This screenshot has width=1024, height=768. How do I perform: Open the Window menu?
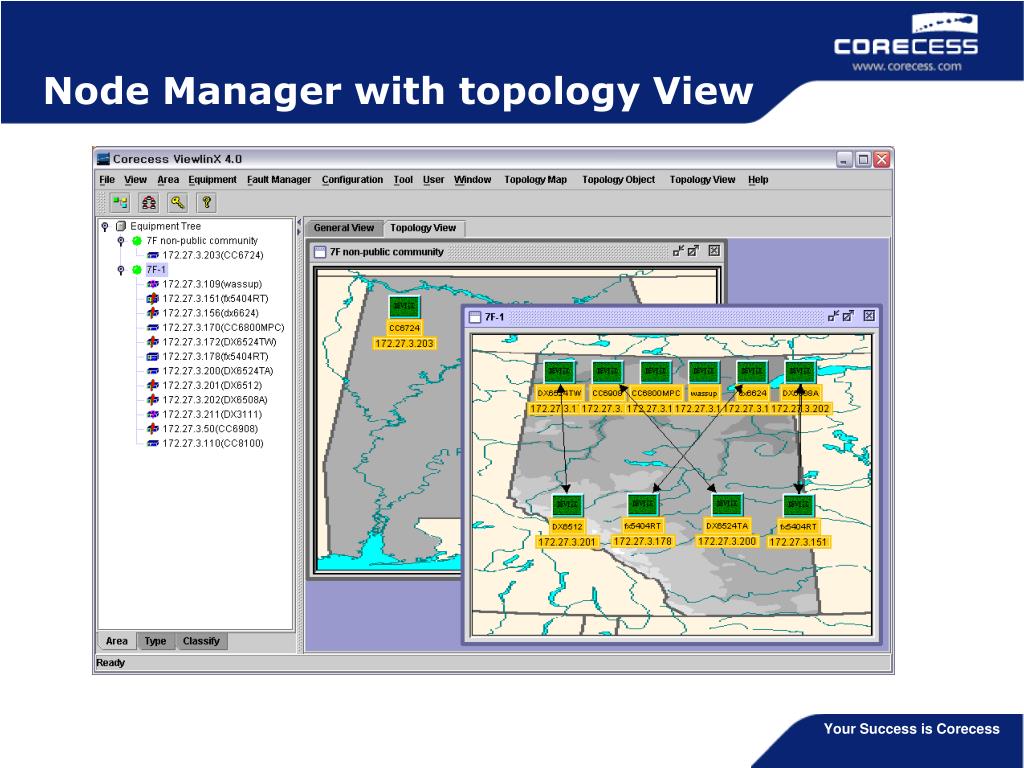[x=472, y=180]
